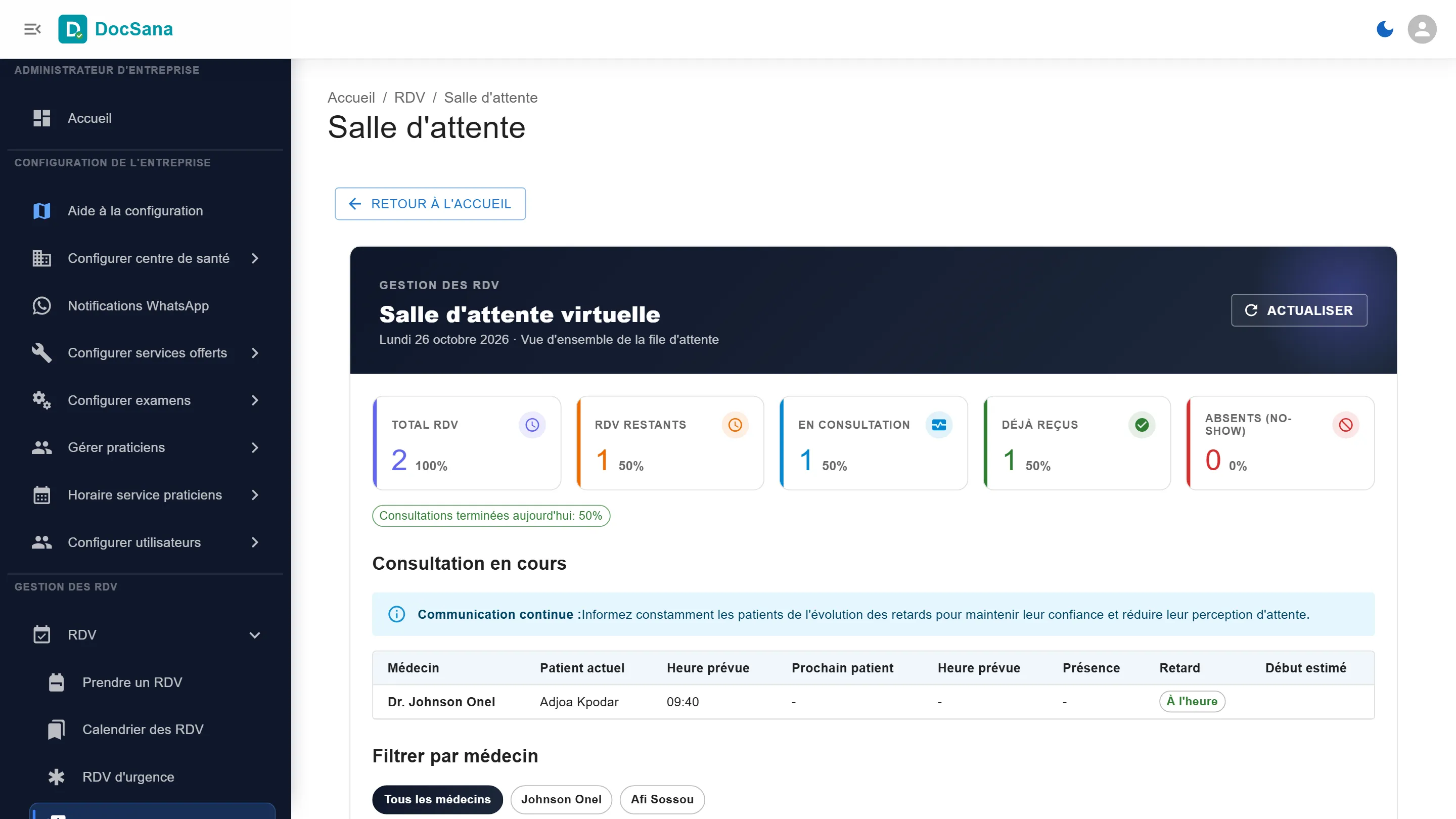
Task: Click the wrench icon for Configurer services offerts
Action: pos(42,353)
